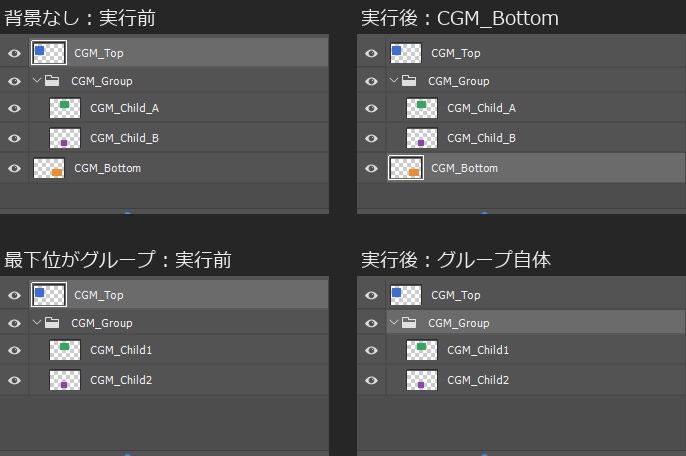
Task: Click CGM_Top thumbnail in 最下位がグループ:実行前 panel
Action: (x=49, y=295)
